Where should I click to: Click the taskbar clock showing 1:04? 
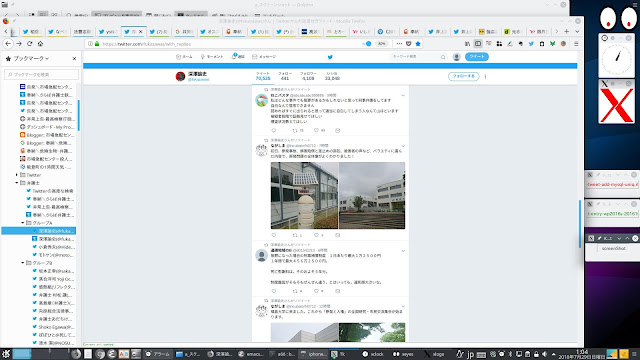coord(582,354)
